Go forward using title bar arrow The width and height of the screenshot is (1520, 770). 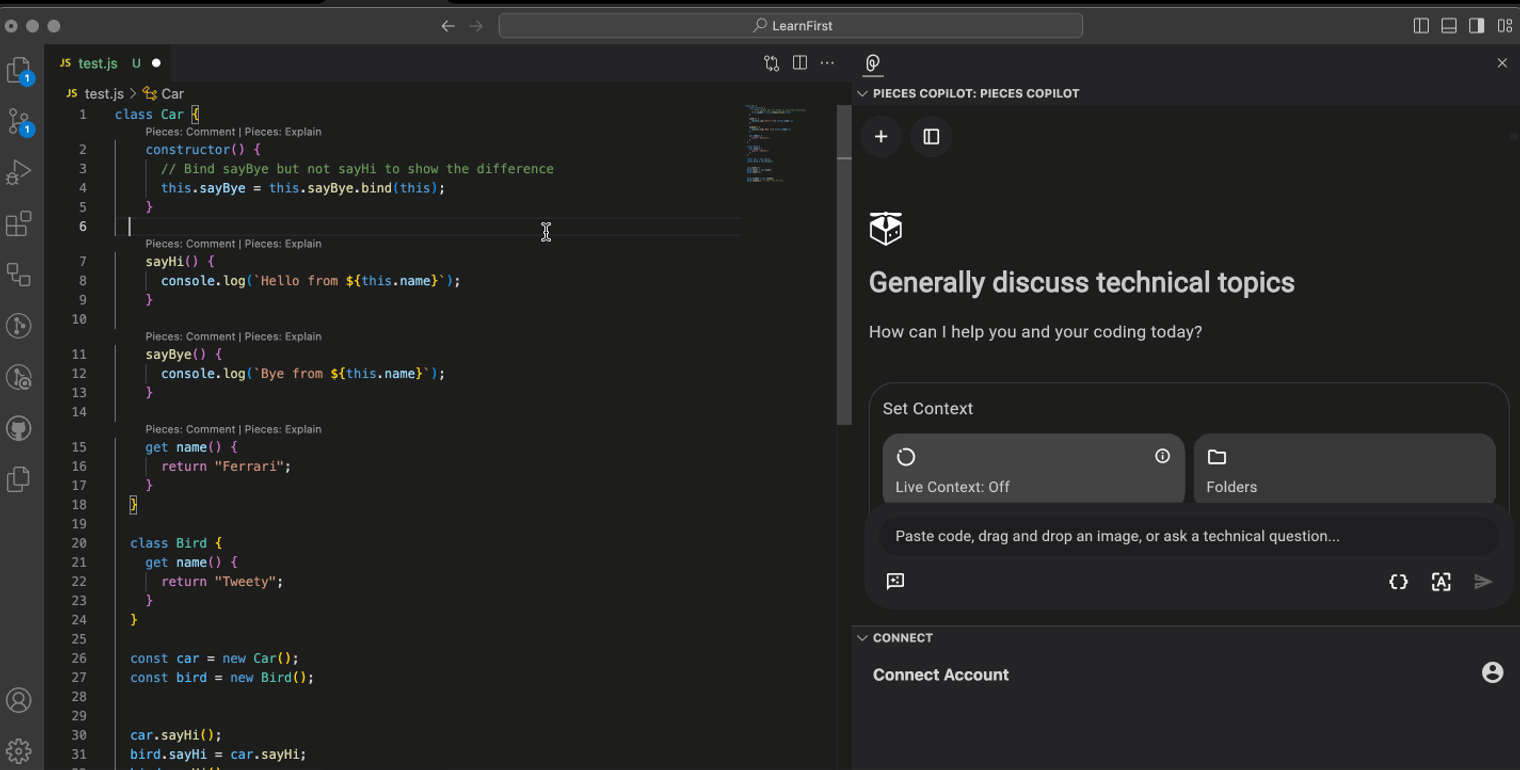[x=476, y=26]
